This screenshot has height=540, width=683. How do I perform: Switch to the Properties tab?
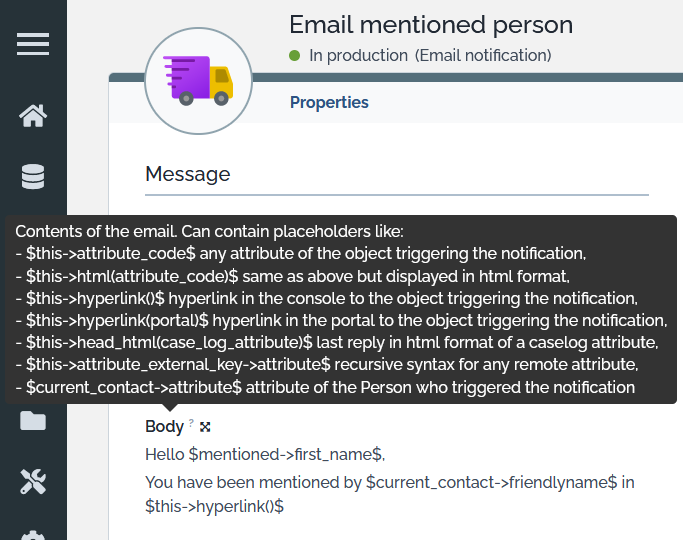(x=329, y=102)
